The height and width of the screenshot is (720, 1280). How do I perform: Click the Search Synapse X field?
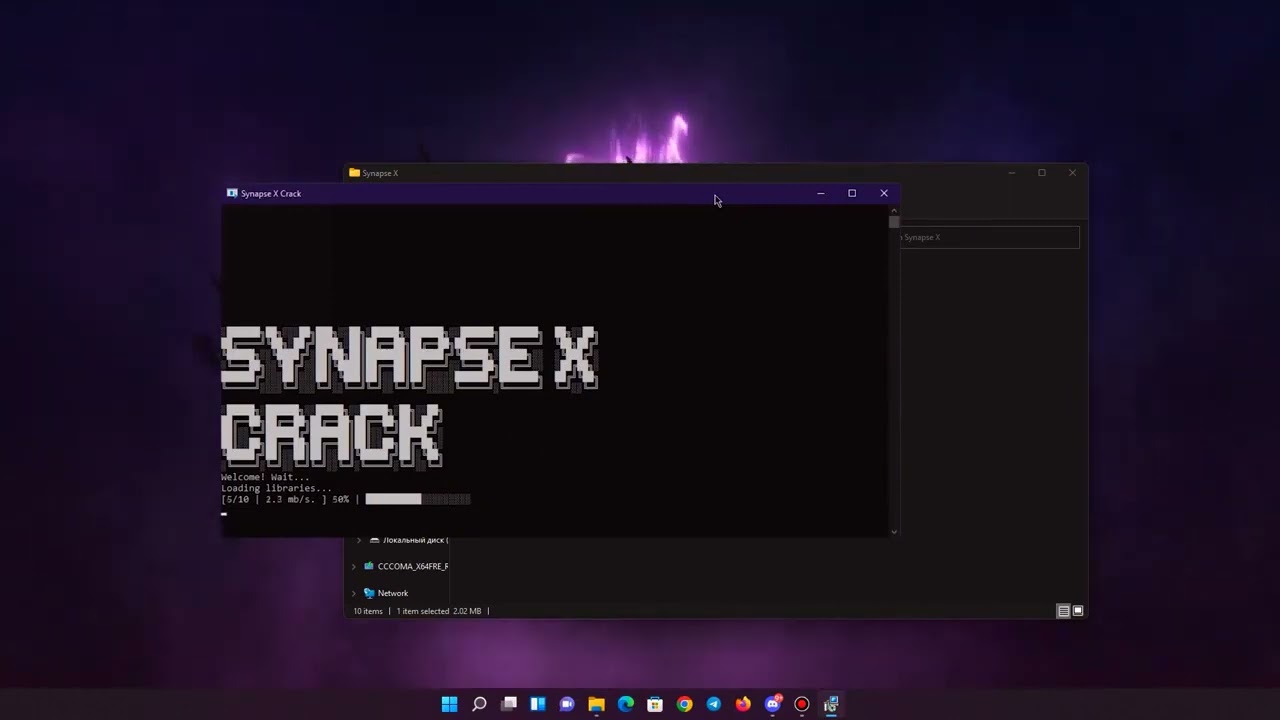[x=990, y=237]
